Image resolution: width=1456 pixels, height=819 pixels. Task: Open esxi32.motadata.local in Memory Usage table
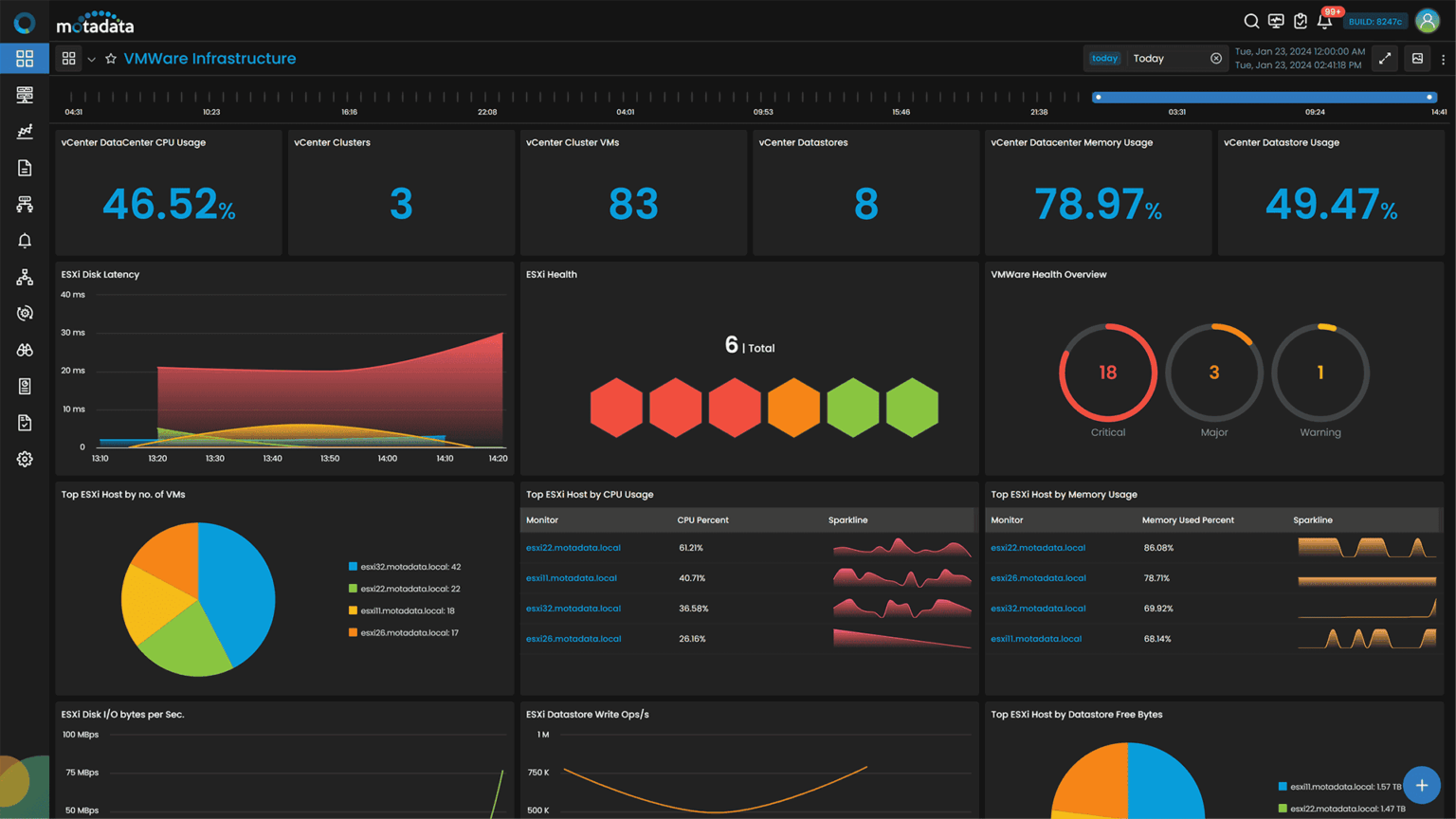(x=1038, y=609)
